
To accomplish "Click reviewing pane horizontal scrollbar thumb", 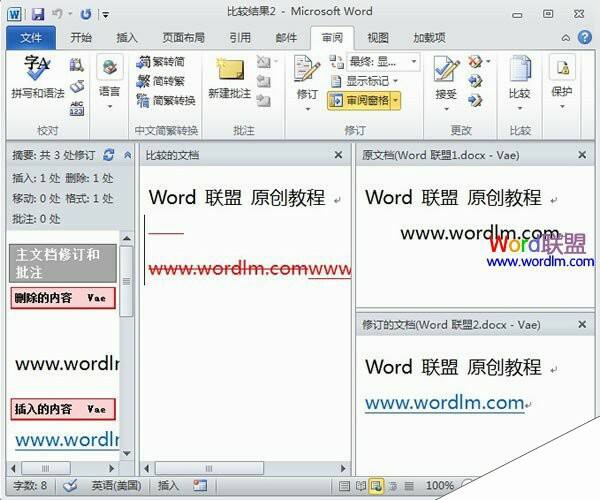I will click(46, 468).
